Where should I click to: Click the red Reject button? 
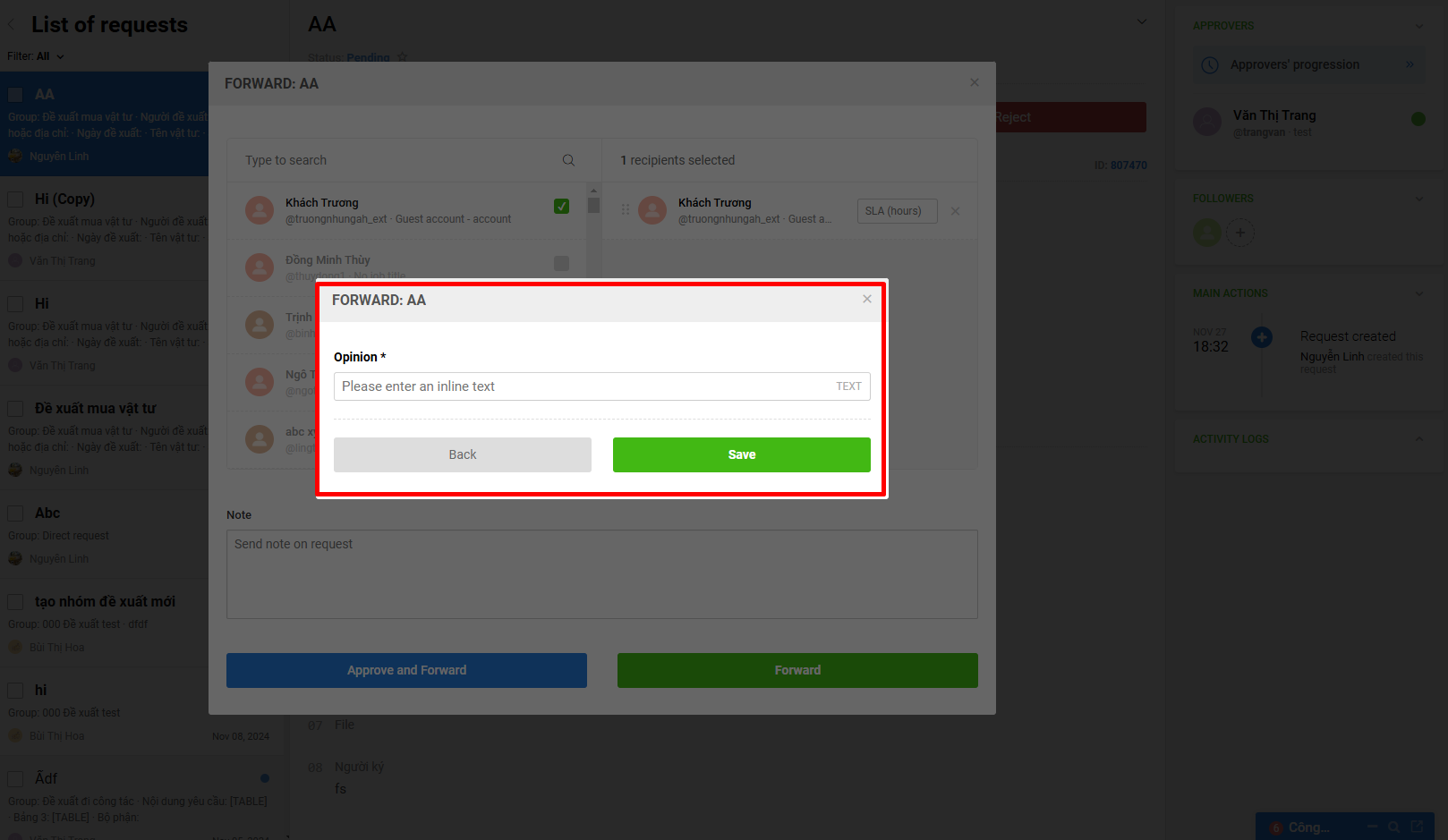click(x=1070, y=117)
